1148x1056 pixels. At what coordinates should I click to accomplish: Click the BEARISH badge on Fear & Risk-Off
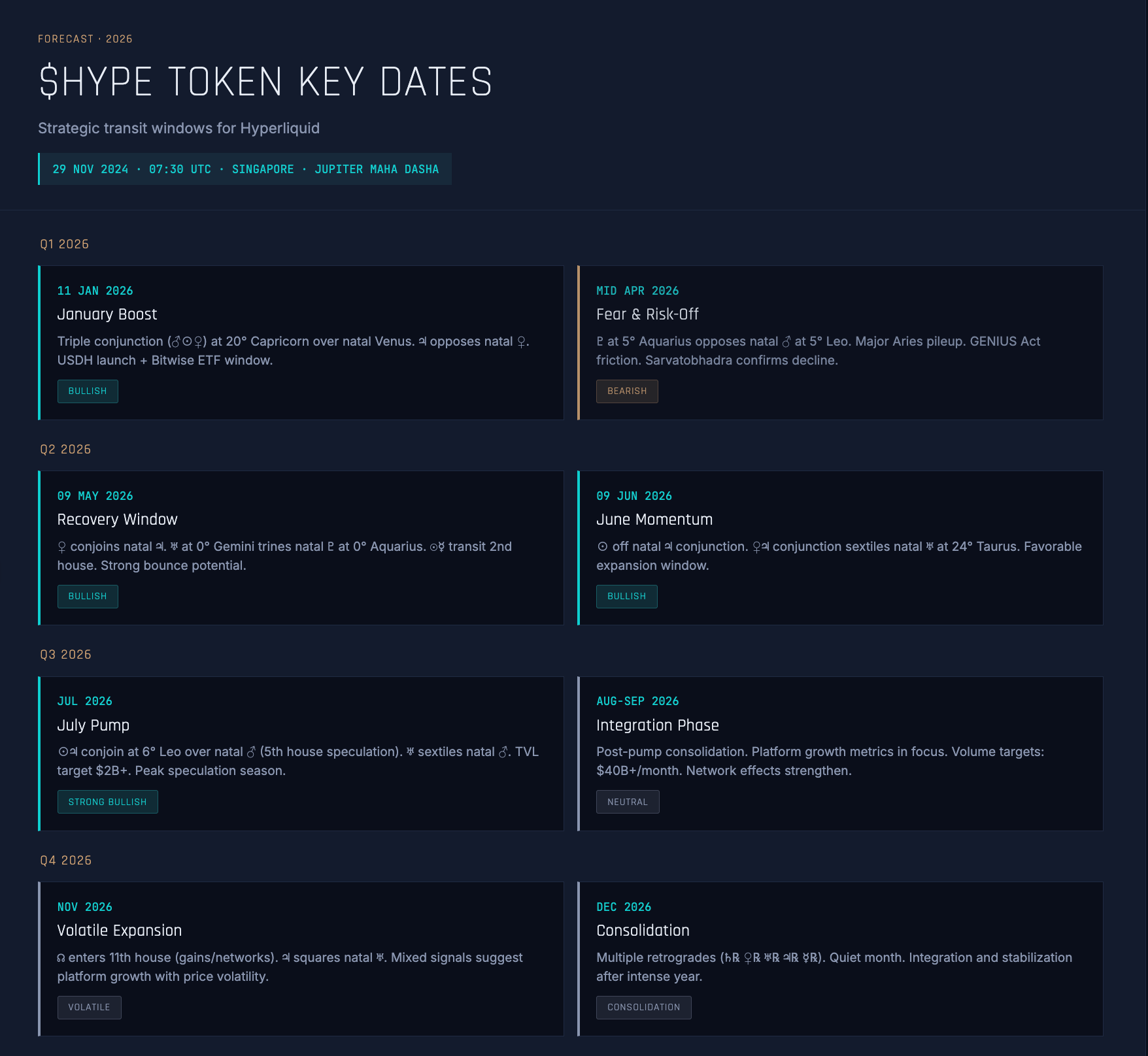[626, 391]
